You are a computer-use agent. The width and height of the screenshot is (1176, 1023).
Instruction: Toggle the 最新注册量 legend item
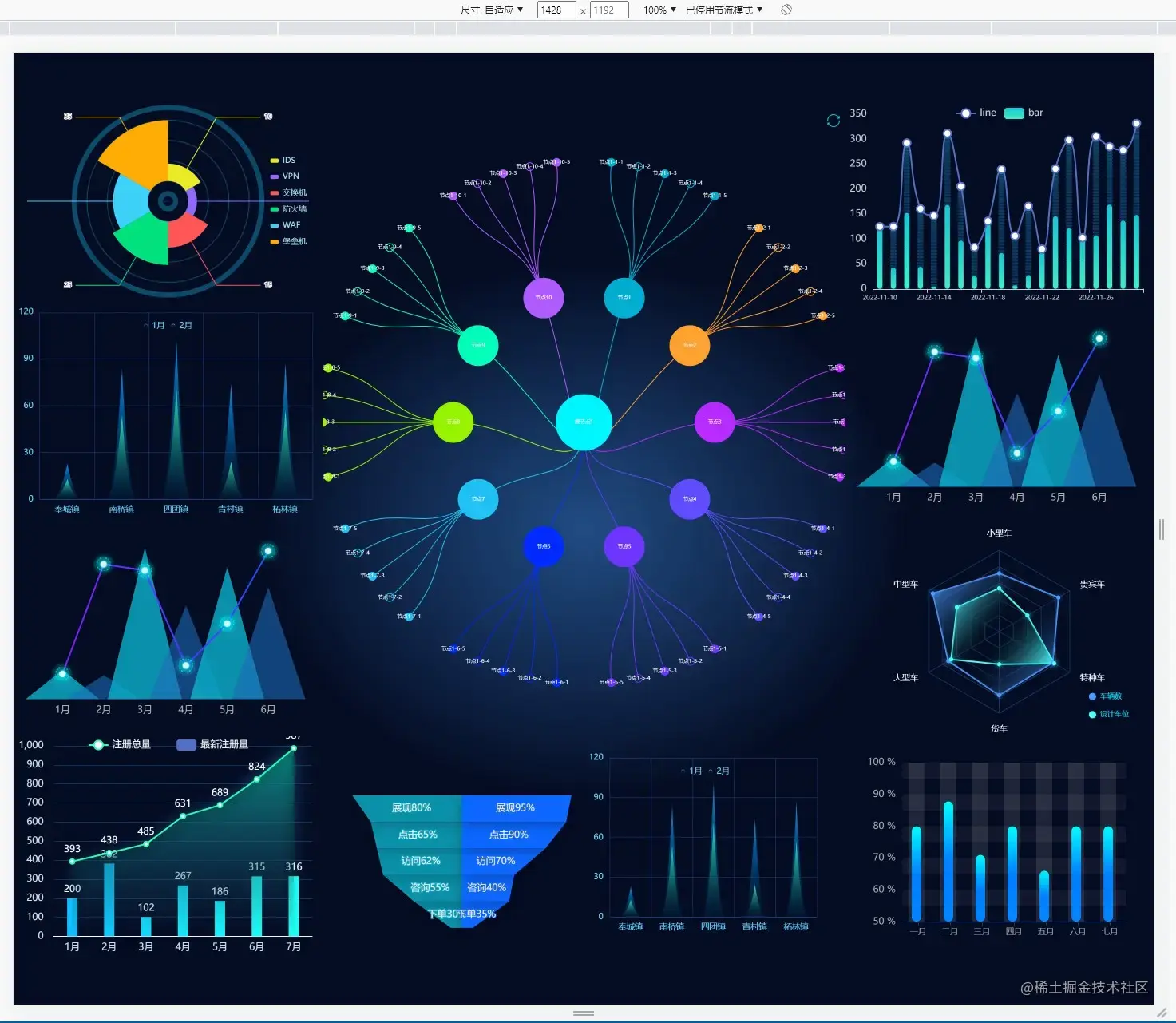[x=212, y=744]
